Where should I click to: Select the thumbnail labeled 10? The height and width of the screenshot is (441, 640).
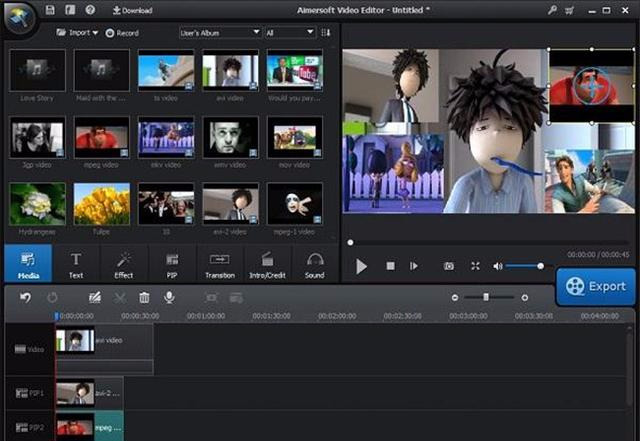pyautogui.click(x=166, y=204)
